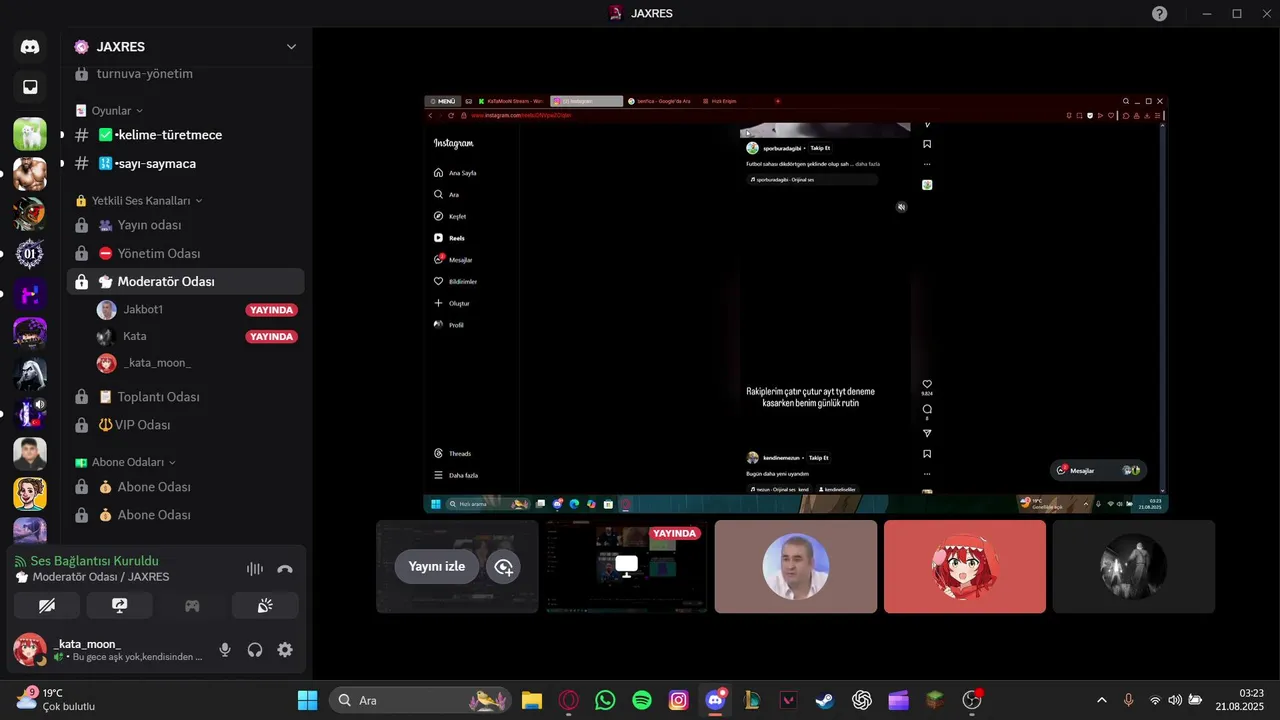Viewport: 1280px width, 720px height.
Task: Expand the JAXRES server dropdown menu
Action: click(291, 47)
